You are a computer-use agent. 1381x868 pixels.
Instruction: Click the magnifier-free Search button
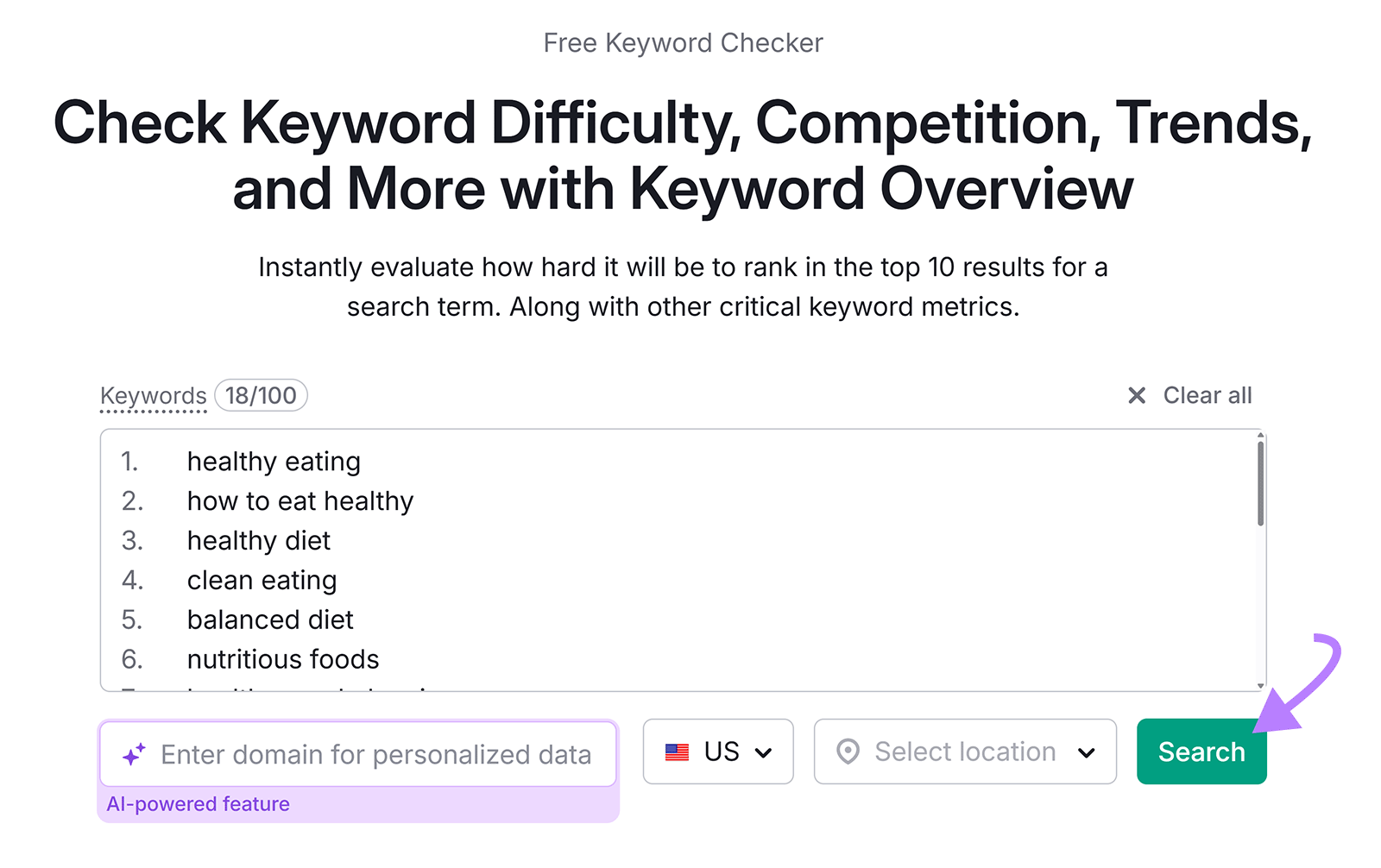tap(1201, 752)
